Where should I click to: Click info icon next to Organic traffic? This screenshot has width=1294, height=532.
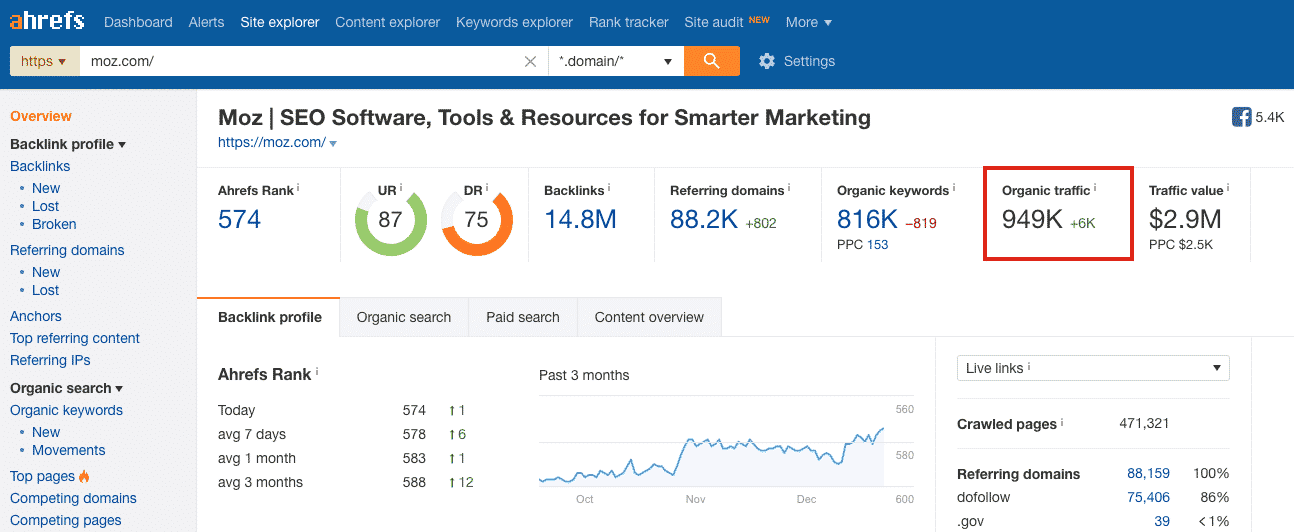click(1095, 187)
